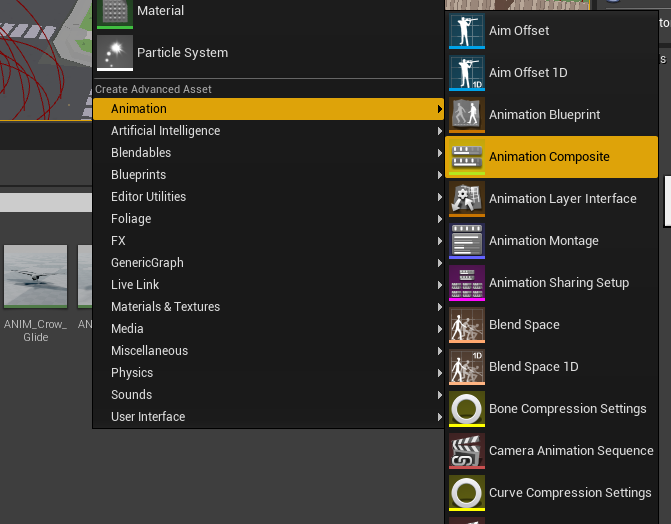Expand the Artificial Intelligence arrow
The height and width of the screenshot is (524, 671).
point(439,131)
